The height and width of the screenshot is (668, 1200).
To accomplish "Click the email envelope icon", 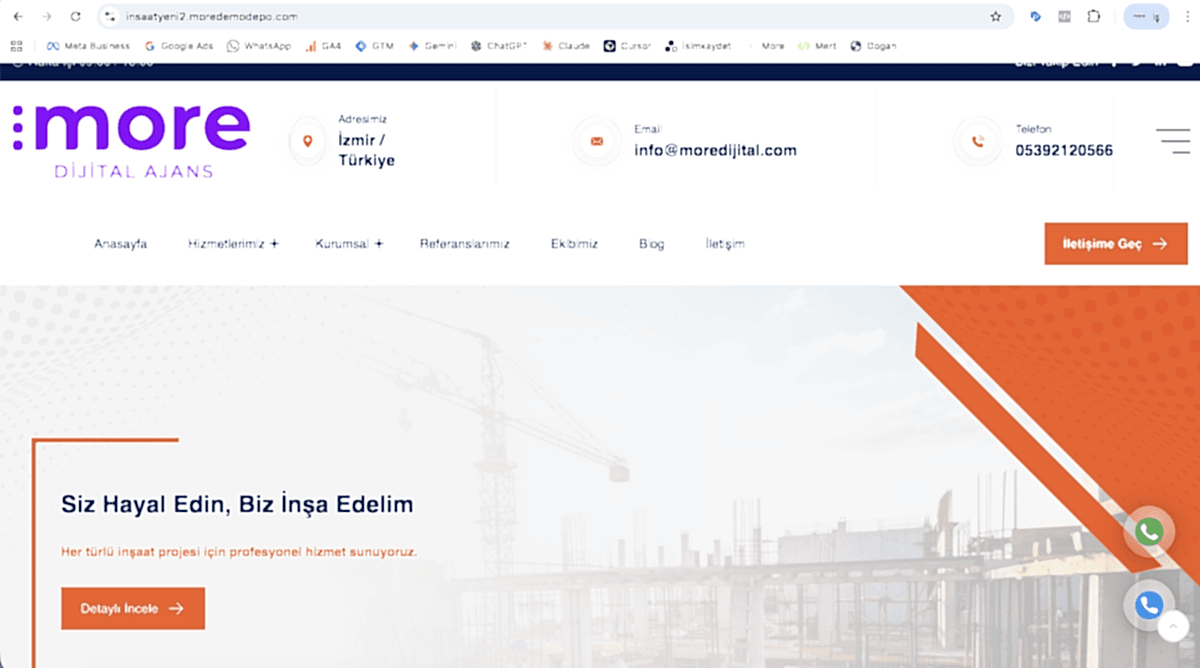I will pyautogui.click(x=597, y=142).
